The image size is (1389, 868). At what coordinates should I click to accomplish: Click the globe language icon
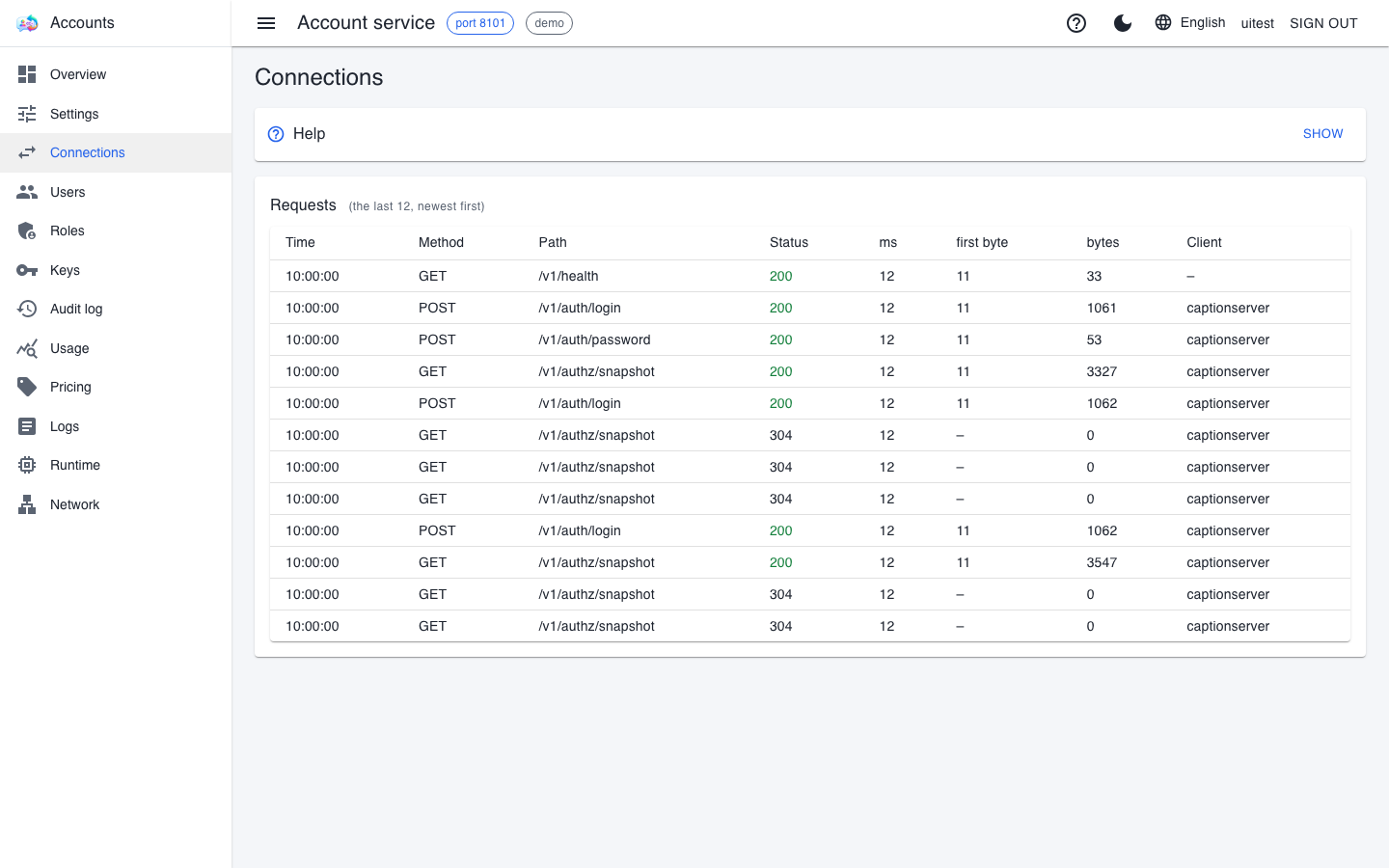[x=1163, y=22]
